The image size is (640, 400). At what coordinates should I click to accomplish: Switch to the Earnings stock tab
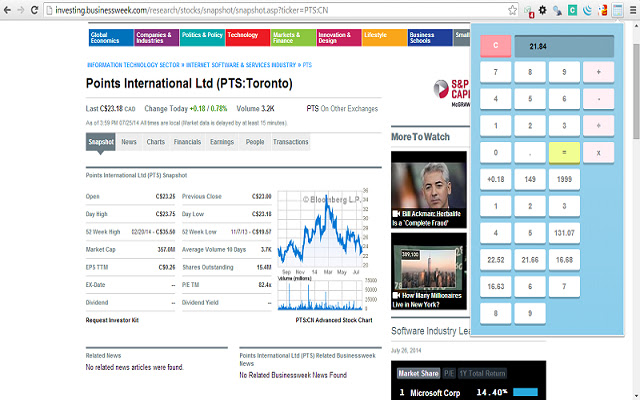tap(222, 142)
